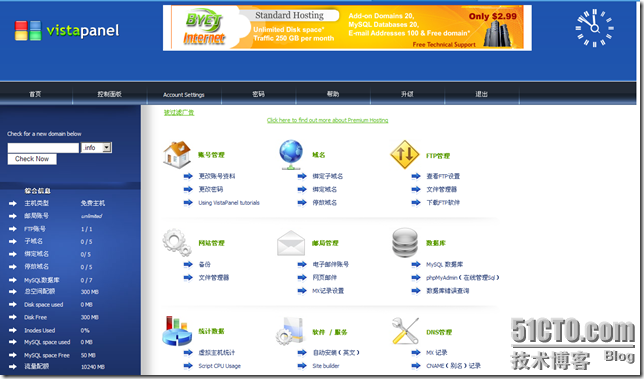The width and height of the screenshot is (644, 379).
Task: Open the 密码 menu item
Action: 258,94
